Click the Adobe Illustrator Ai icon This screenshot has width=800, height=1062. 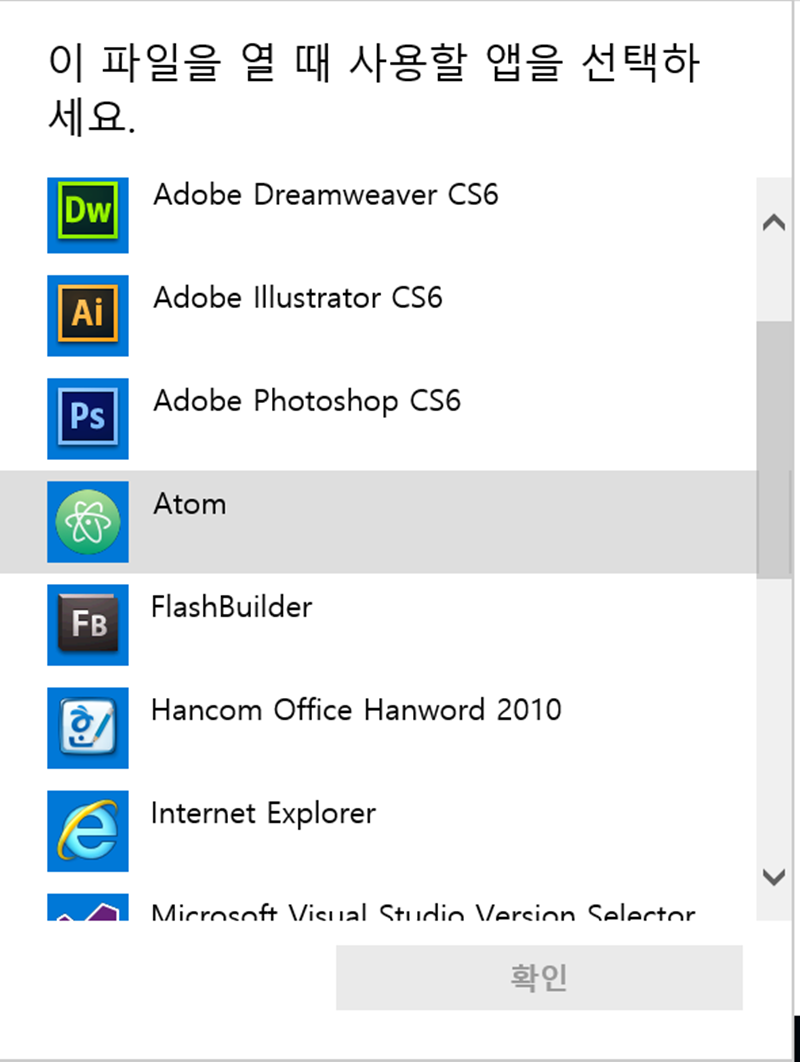(88, 315)
